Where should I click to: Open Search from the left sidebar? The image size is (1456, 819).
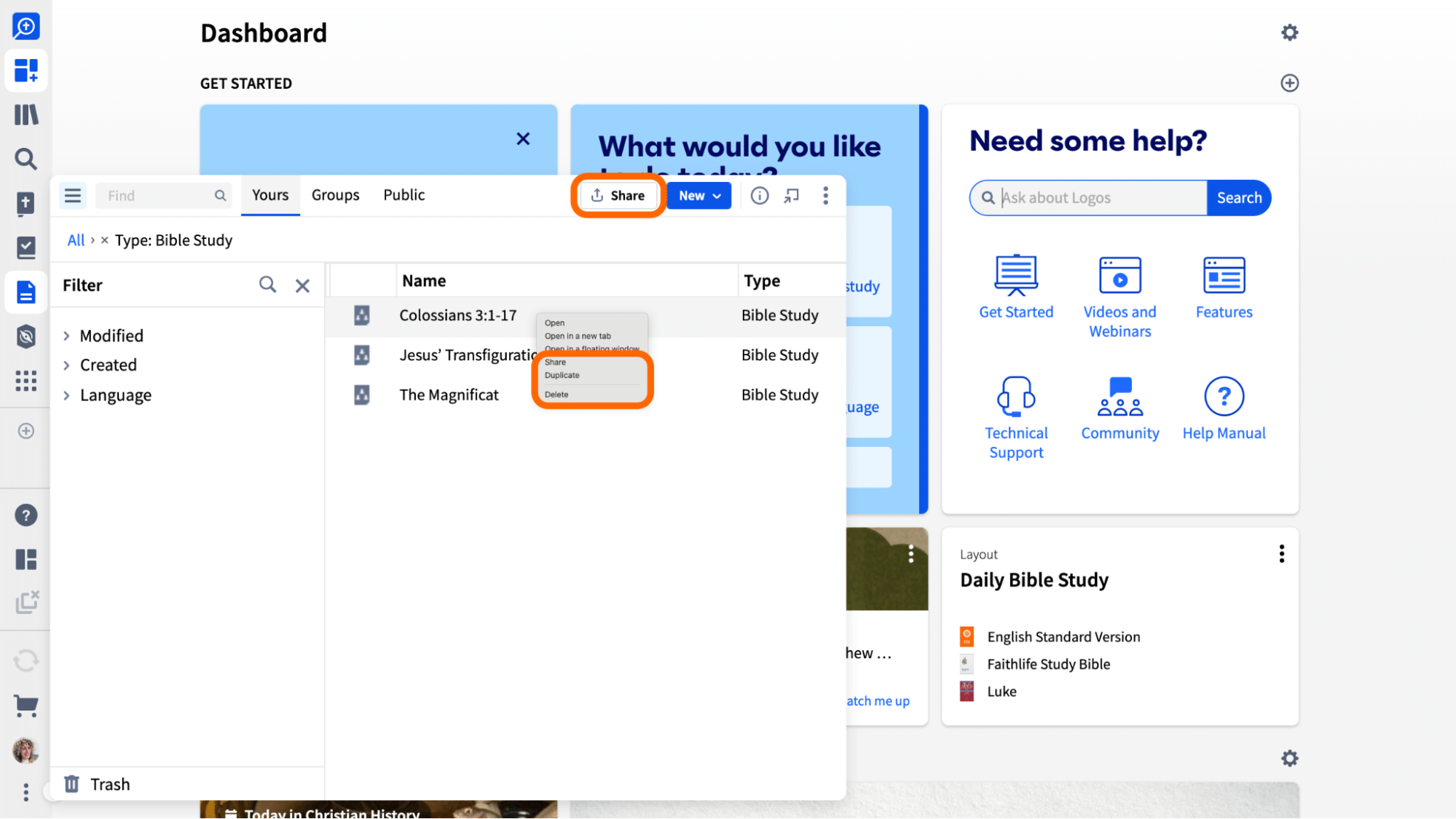26,159
